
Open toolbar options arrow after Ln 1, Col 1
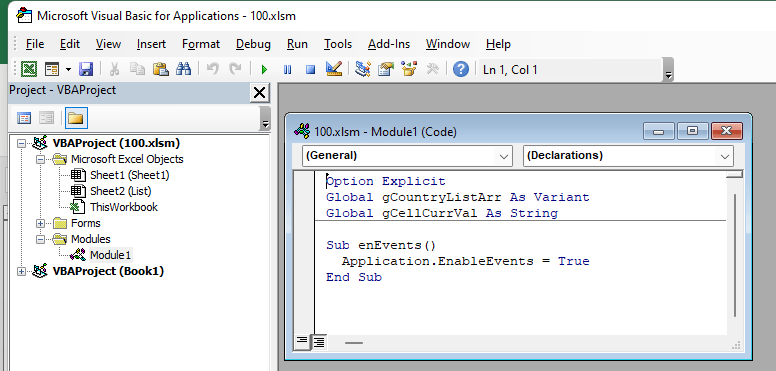pos(669,70)
